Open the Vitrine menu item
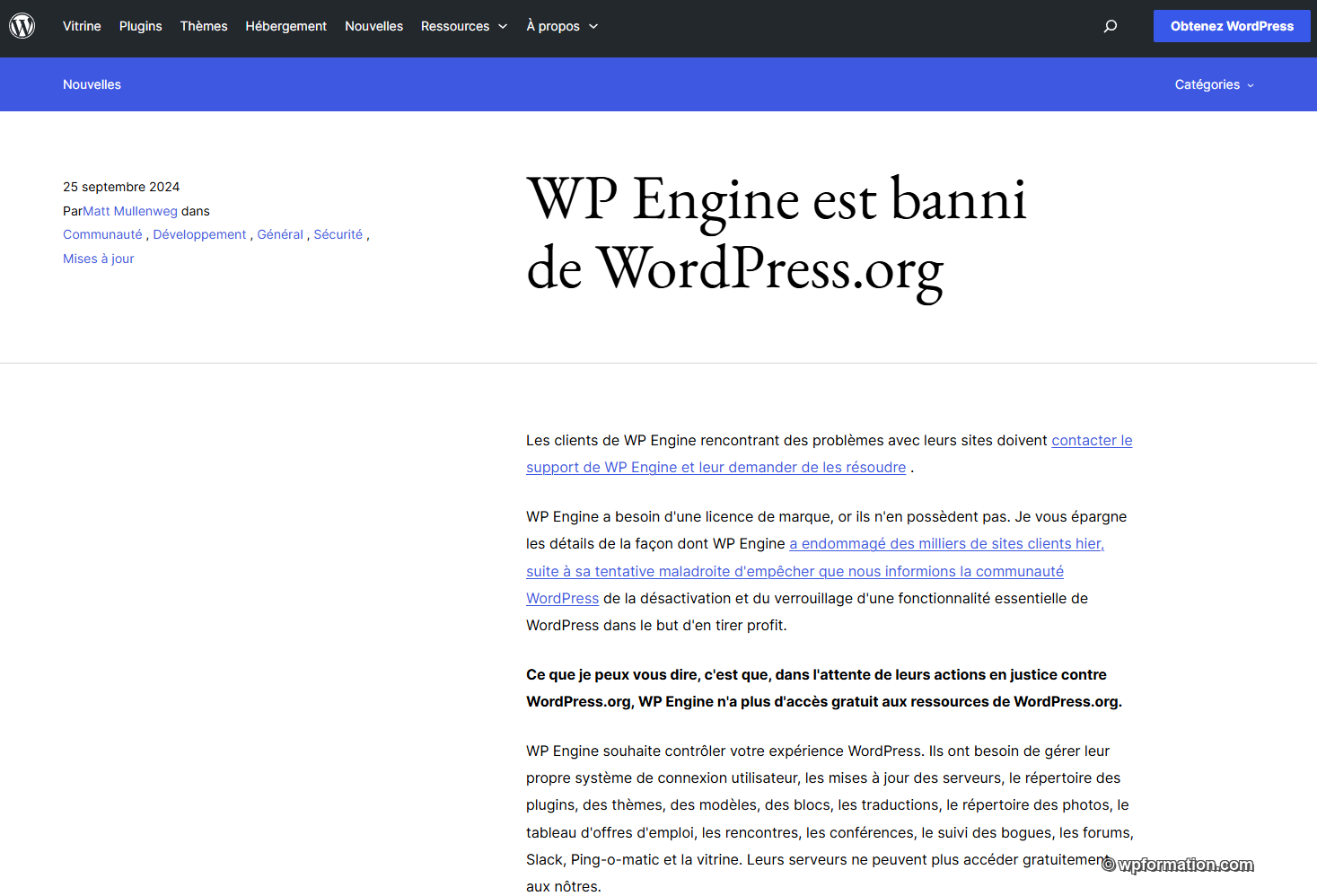 (82, 26)
